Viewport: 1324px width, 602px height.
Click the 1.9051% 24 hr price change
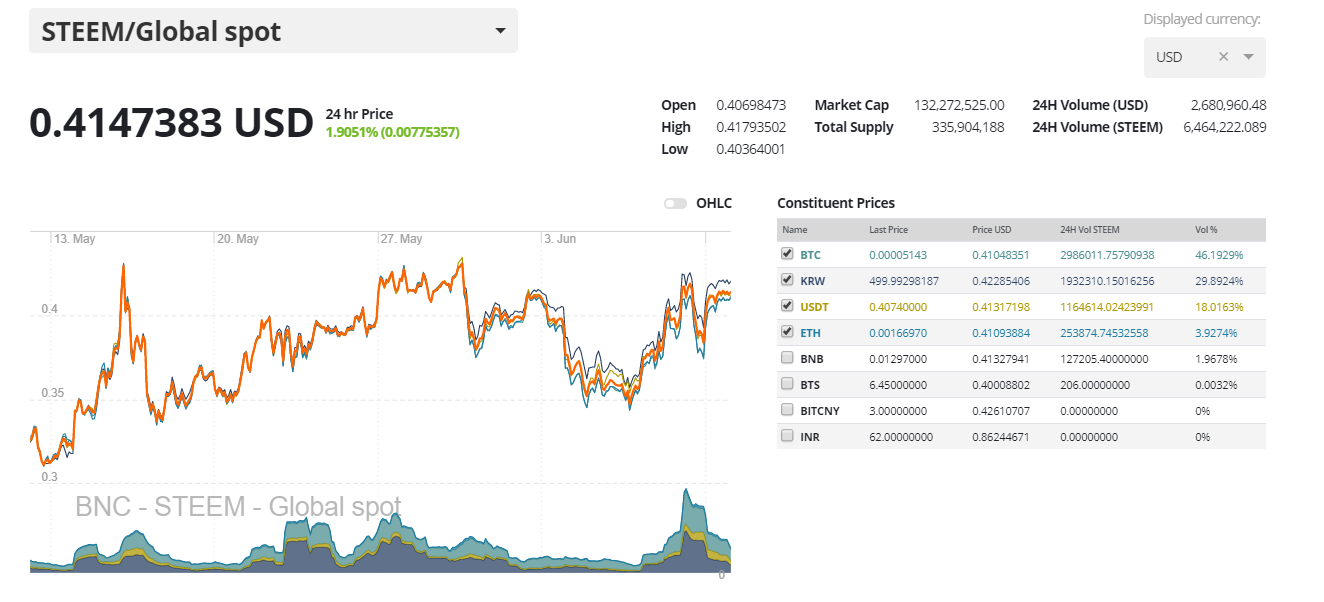[392, 131]
